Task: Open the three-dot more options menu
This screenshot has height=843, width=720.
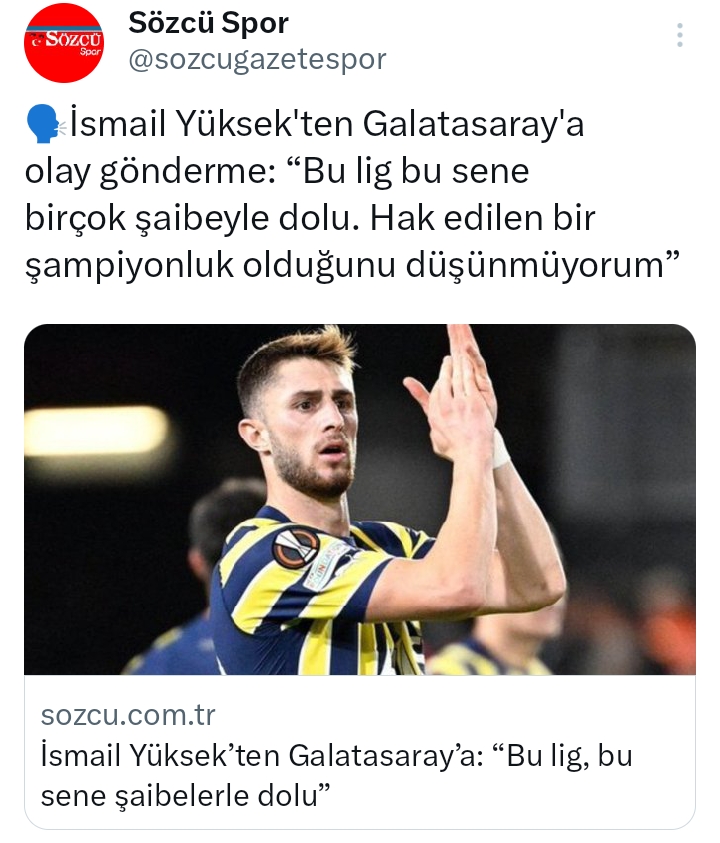Action: [x=680, y=35]
